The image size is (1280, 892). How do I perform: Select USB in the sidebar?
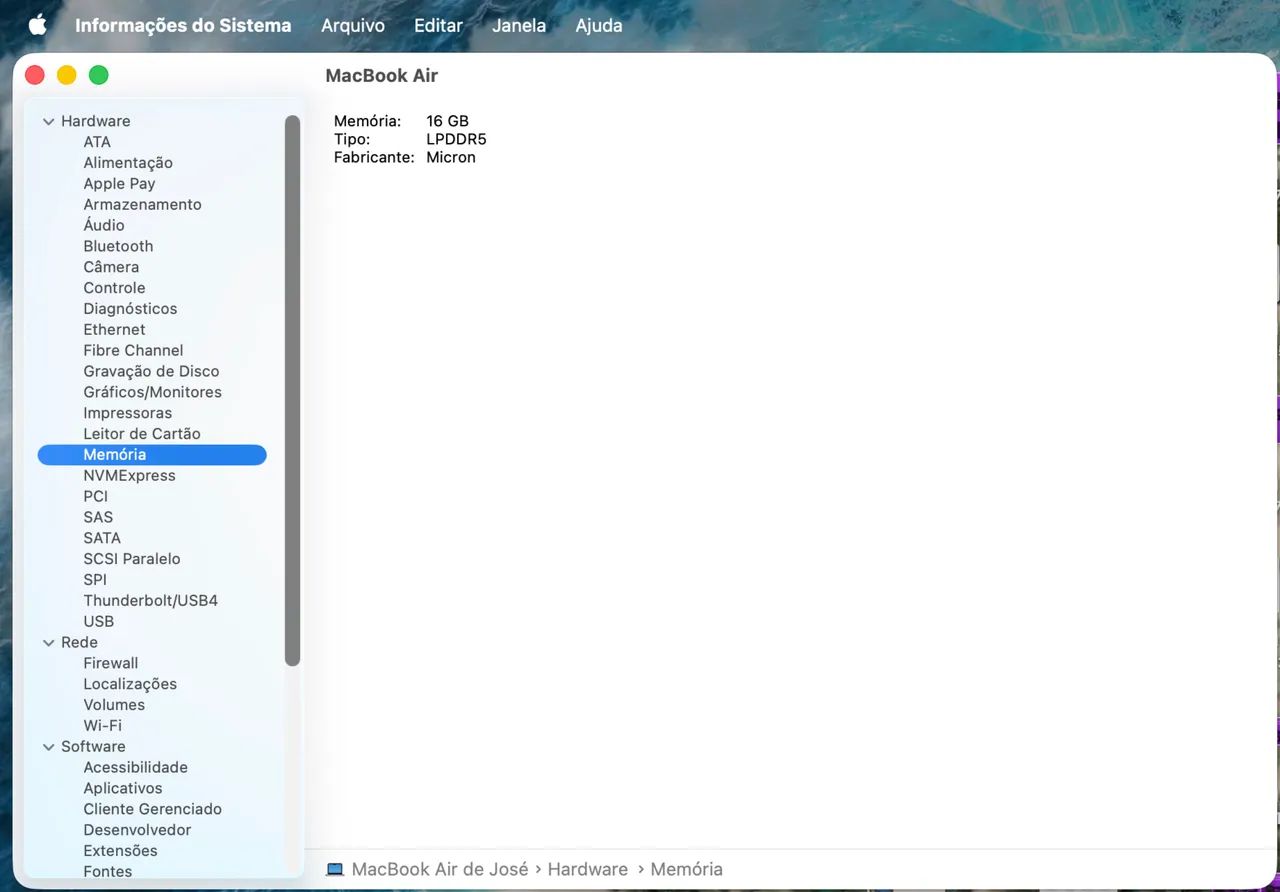pos(98,622)
